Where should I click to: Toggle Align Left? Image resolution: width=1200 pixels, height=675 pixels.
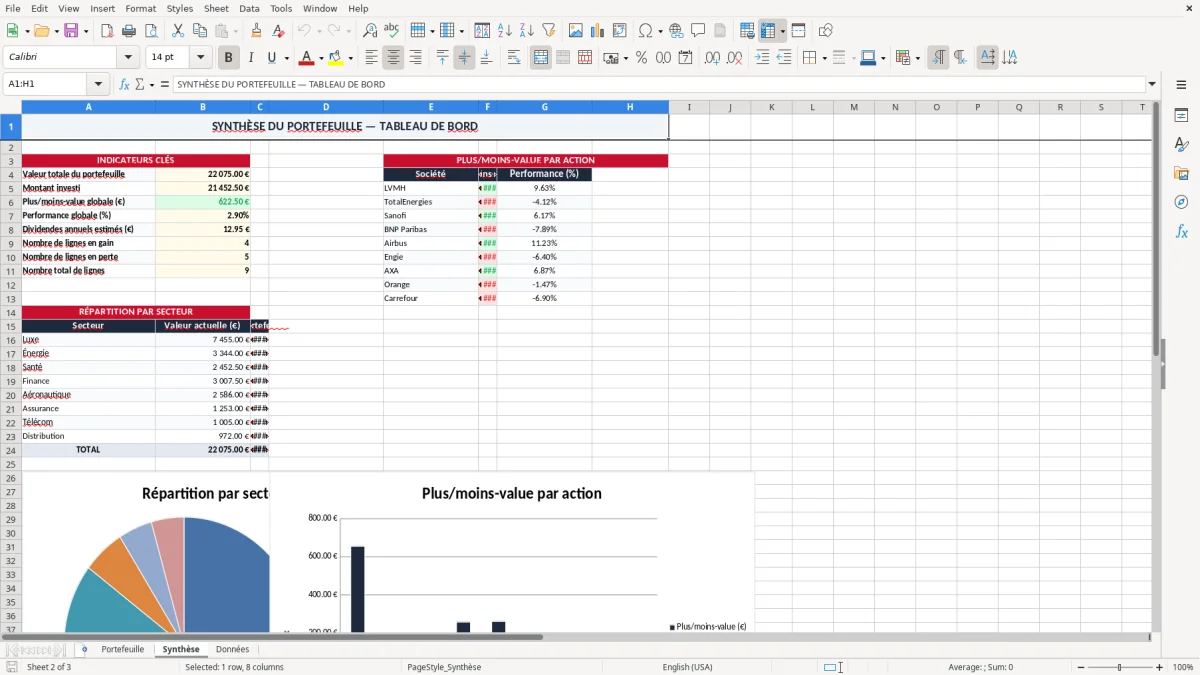(x=372, y=58)
